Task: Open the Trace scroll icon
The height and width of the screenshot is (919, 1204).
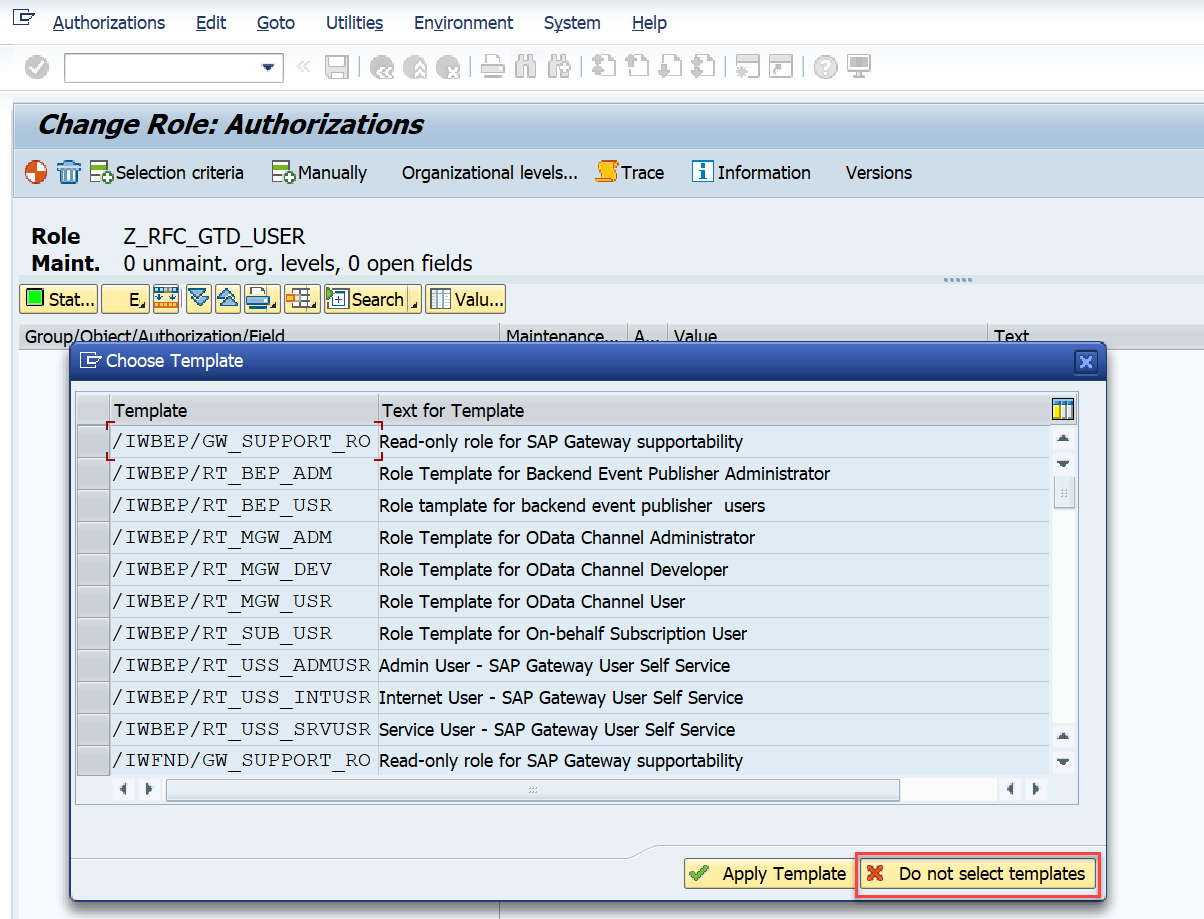Action: click(606, 172)
